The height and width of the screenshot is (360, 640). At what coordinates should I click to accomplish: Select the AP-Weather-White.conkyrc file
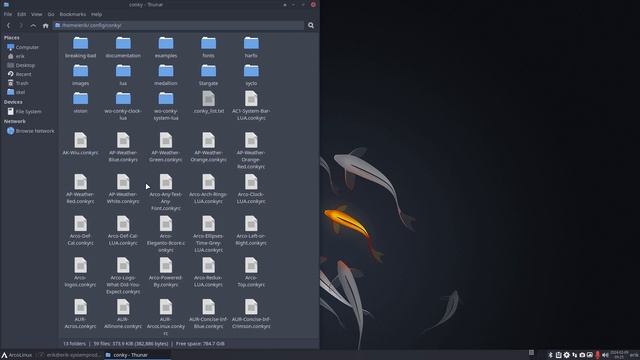tap(123, 182)
